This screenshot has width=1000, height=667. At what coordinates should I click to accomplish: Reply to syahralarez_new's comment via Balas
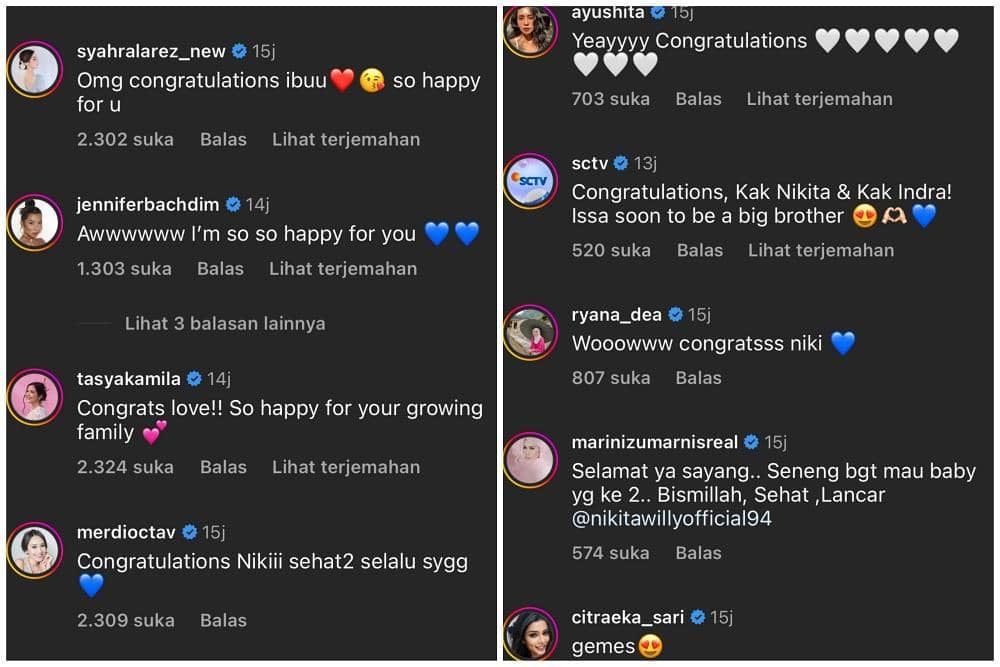(223, 140)
